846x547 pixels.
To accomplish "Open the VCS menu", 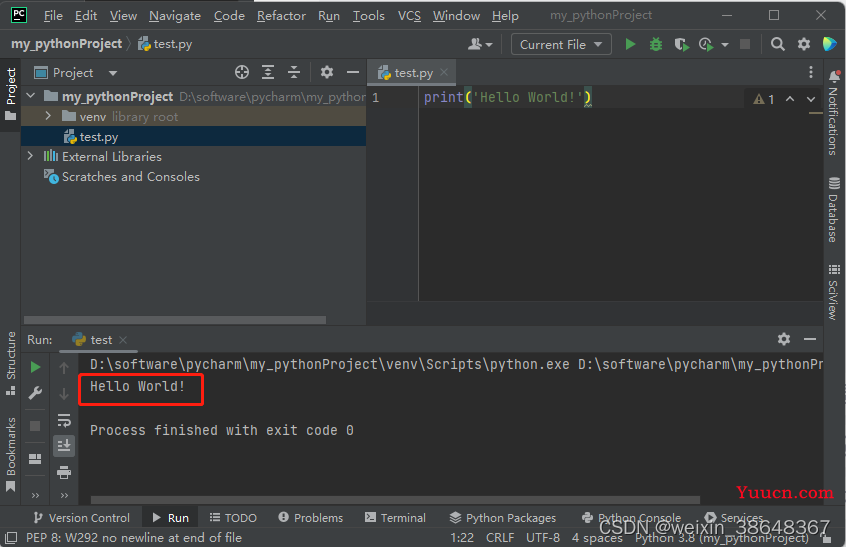I will 409,16.
